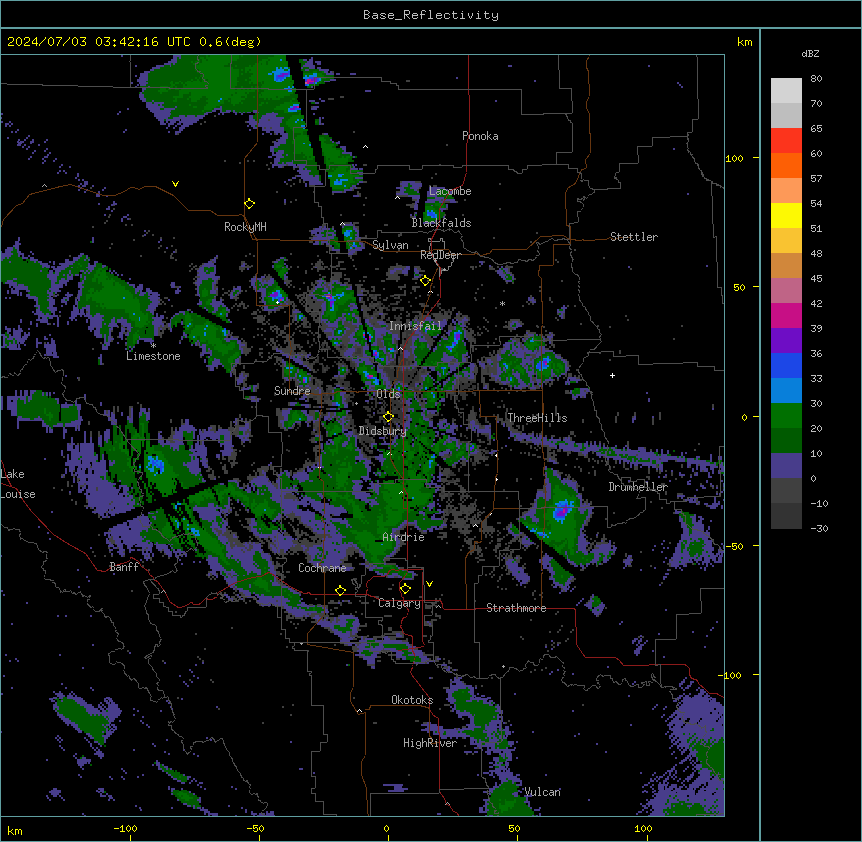Select the light grey 70-80 dBZ legend color
Screen dimensions: 862x842
(x=786, y=90)
